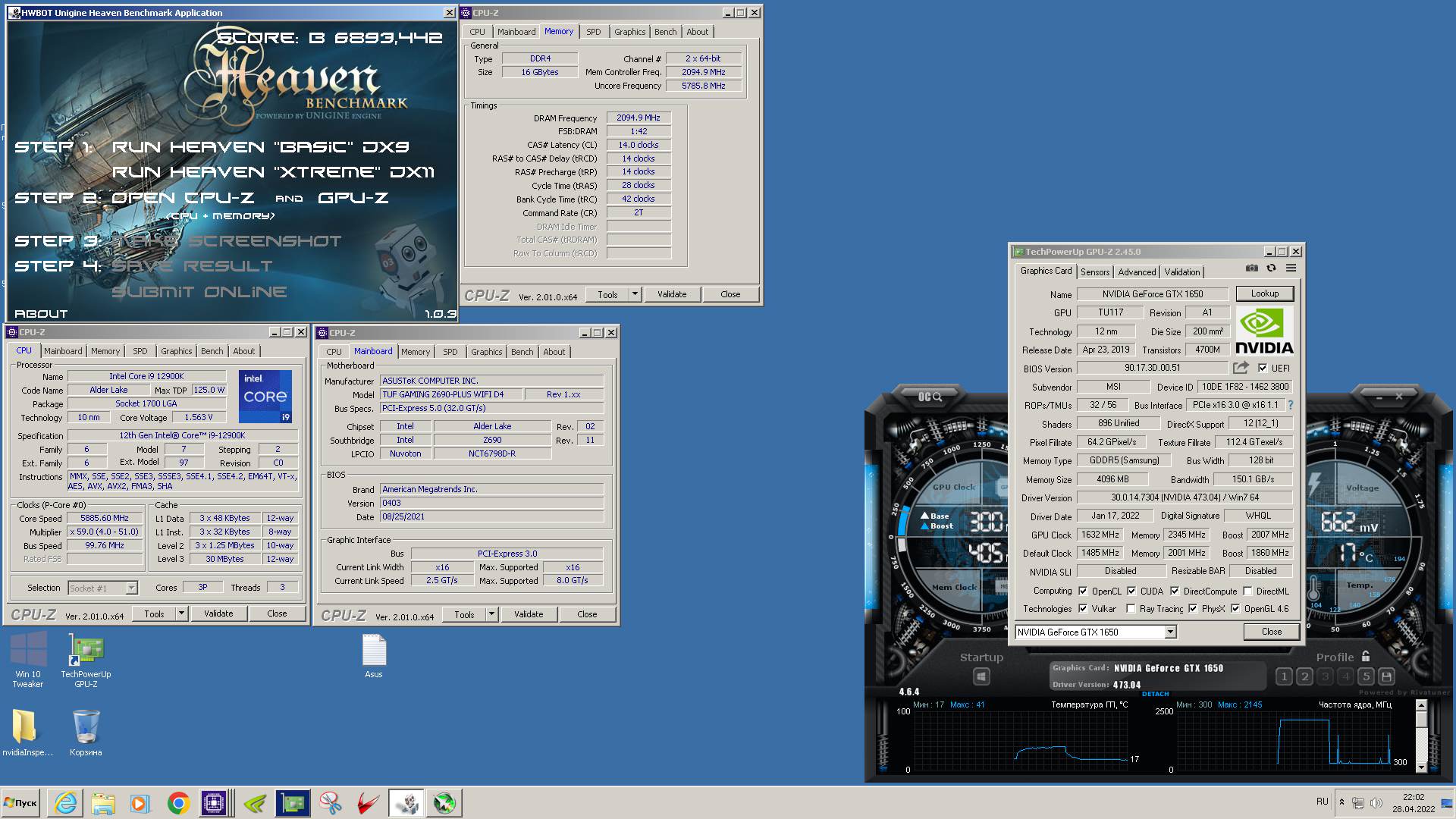This screenshot has width=1456, height=819.
Task: Click the Close button in GPU-Z
Action: 1271,632
